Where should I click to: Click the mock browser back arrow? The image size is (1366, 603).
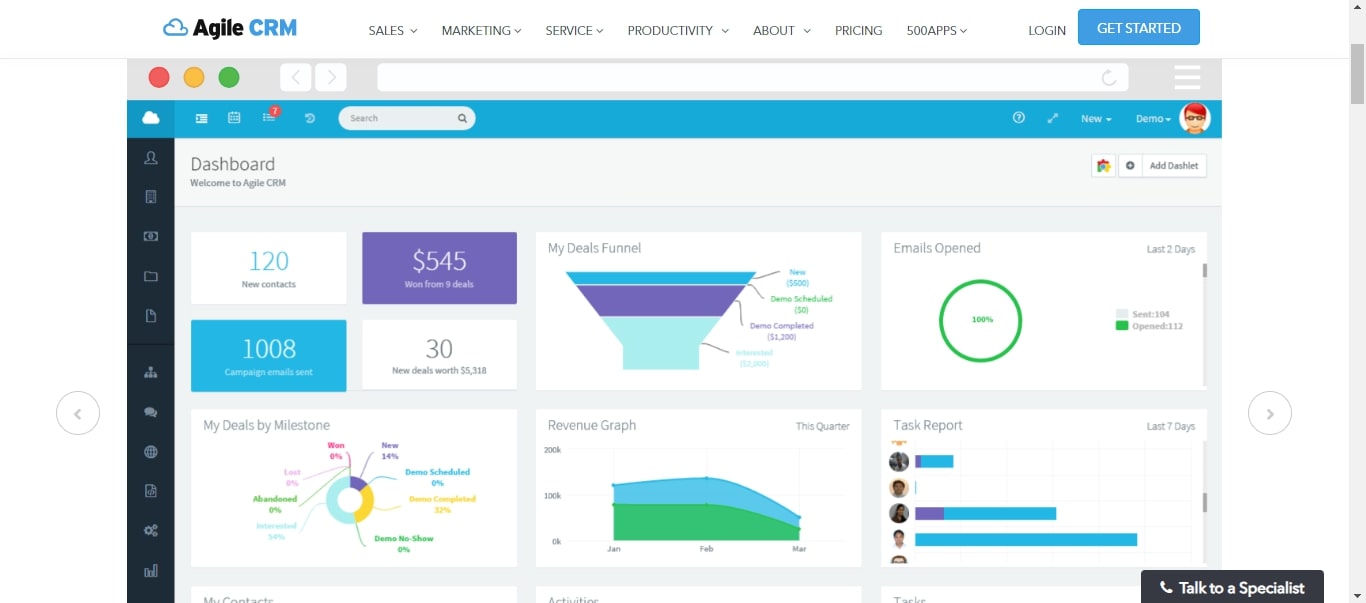pos(295,78)
